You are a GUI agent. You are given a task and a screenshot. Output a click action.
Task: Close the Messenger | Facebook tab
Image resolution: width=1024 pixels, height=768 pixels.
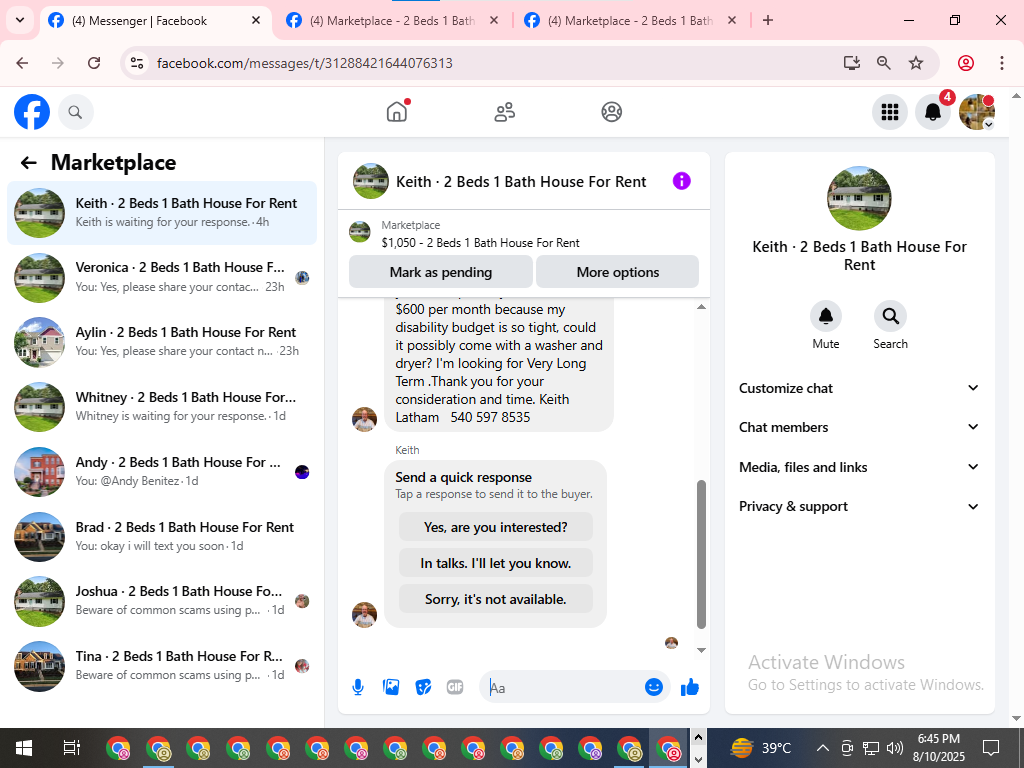tap(256, 20)
